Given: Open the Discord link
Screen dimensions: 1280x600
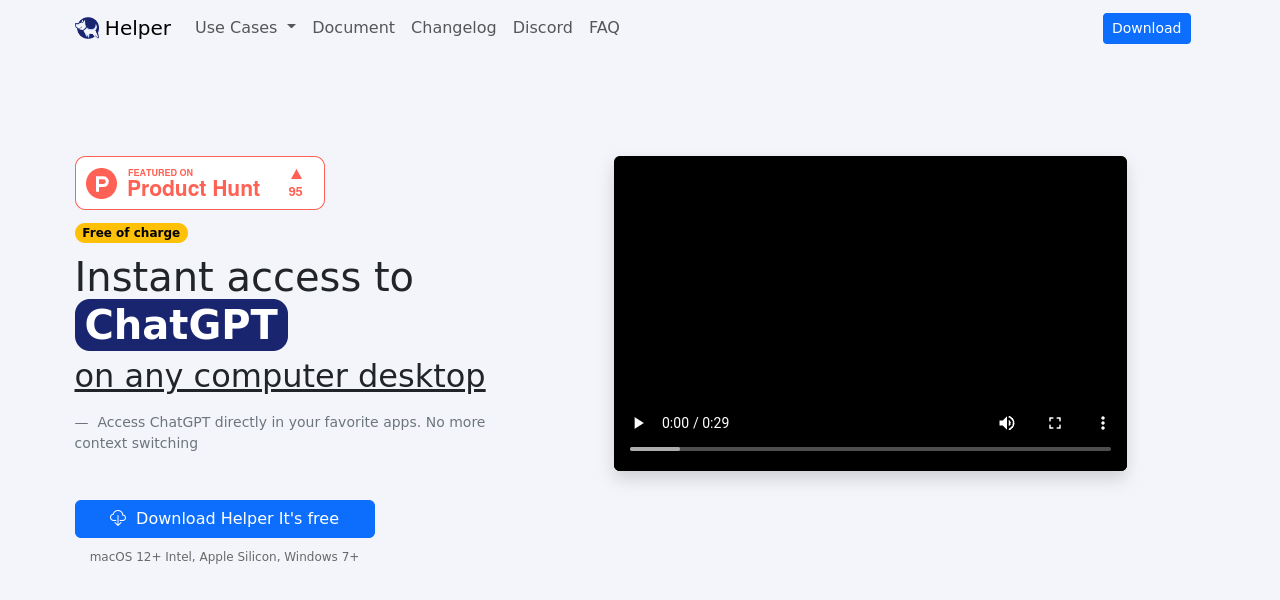Looking at the screenshot, I should [x=542, y=28].
